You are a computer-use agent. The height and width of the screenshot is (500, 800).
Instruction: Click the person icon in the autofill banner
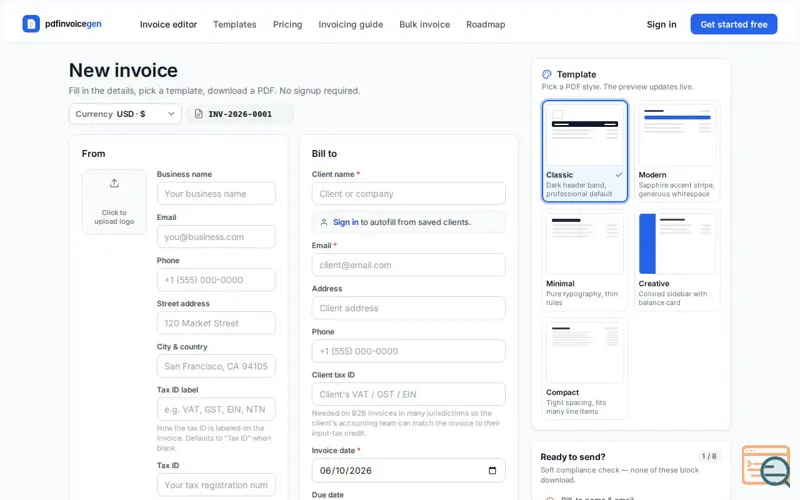pyautogui.click(x=323, y=222)
